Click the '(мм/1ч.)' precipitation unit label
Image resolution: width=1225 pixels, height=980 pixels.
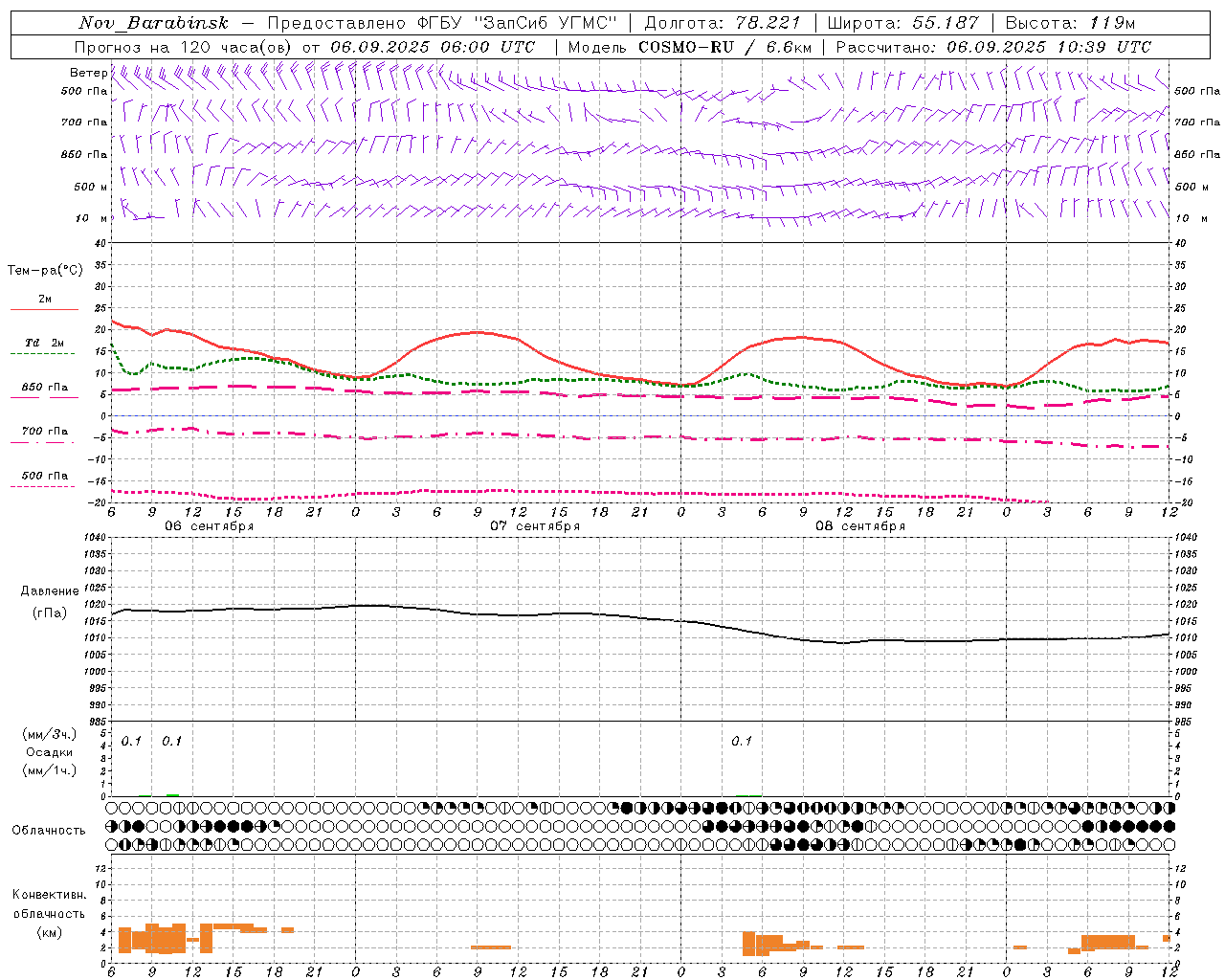pyautogui.click(x=50, y=770)
